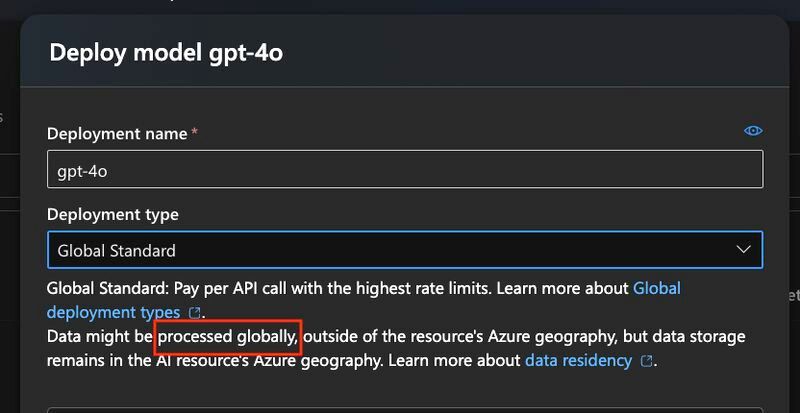Click the "gpt-4o" text inside the name field
Image resolution: width=800 pixels, height=413 pixels.
pos(82,170)
